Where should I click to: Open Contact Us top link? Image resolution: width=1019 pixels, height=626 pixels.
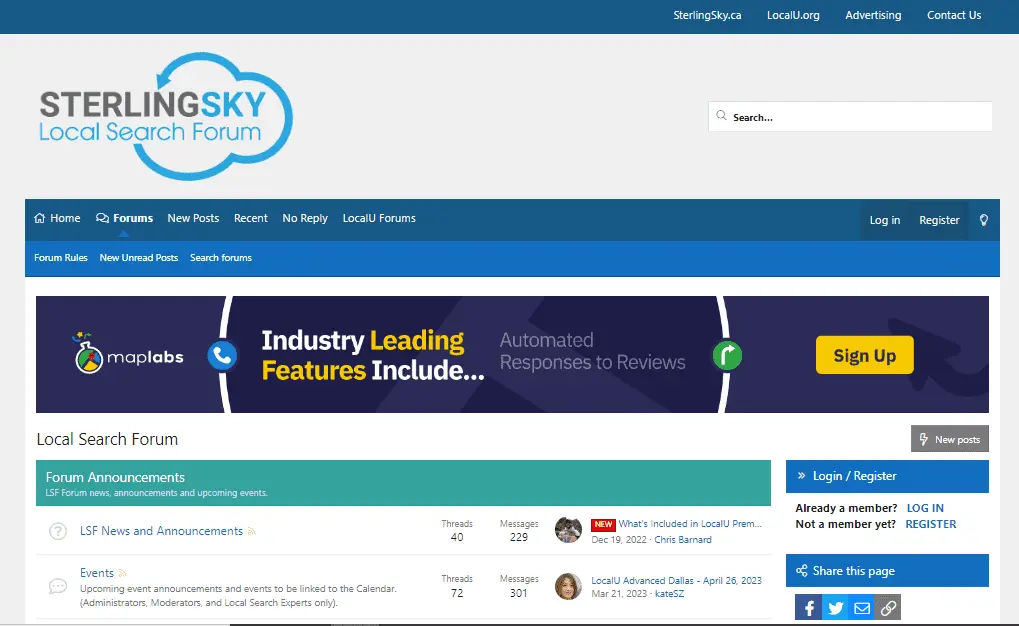click(954, 15)
